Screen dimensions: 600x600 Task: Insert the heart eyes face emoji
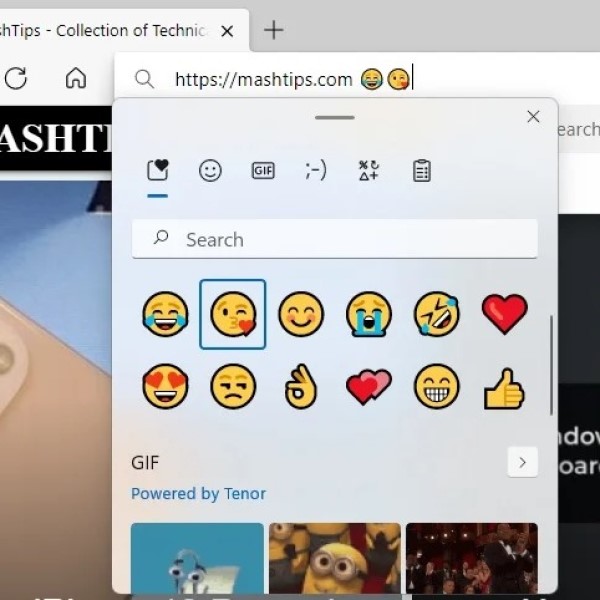(165, 386)
